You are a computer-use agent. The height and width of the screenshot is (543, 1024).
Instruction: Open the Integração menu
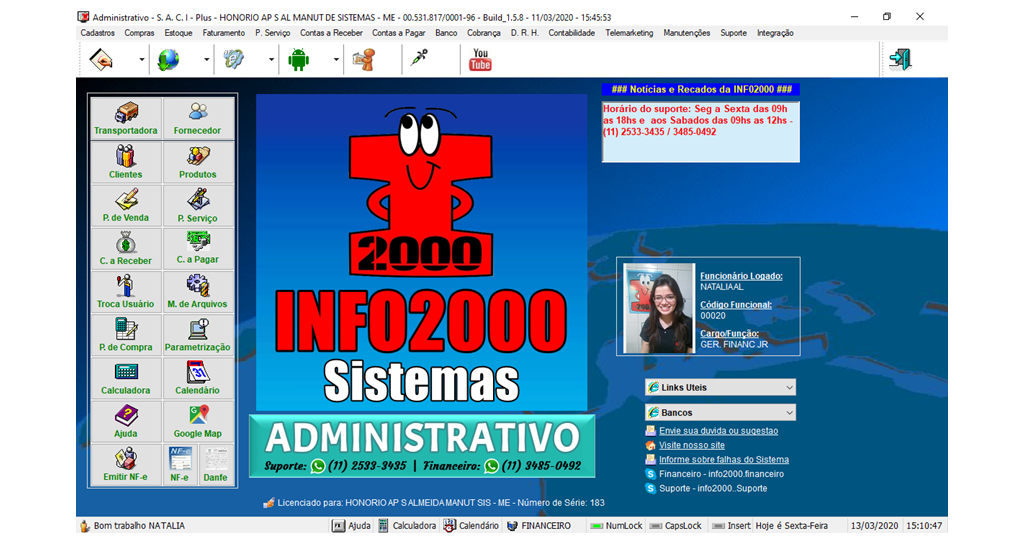point(775,33)
